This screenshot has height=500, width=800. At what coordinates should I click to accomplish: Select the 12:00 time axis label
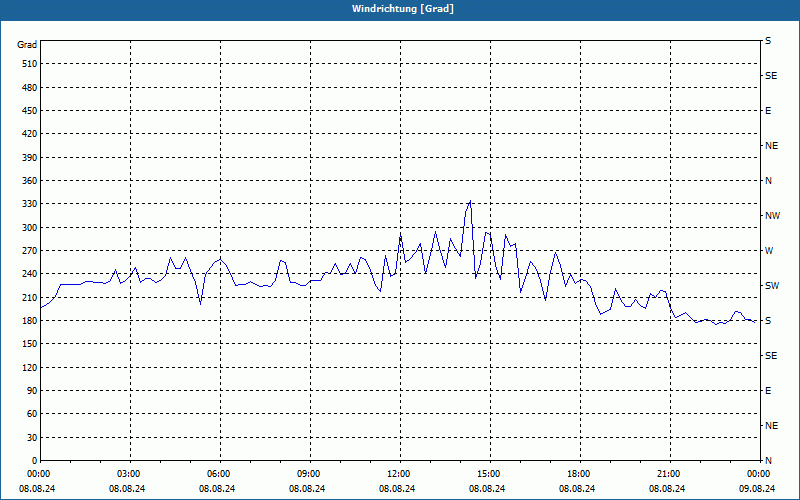click(x=397, y=474)
